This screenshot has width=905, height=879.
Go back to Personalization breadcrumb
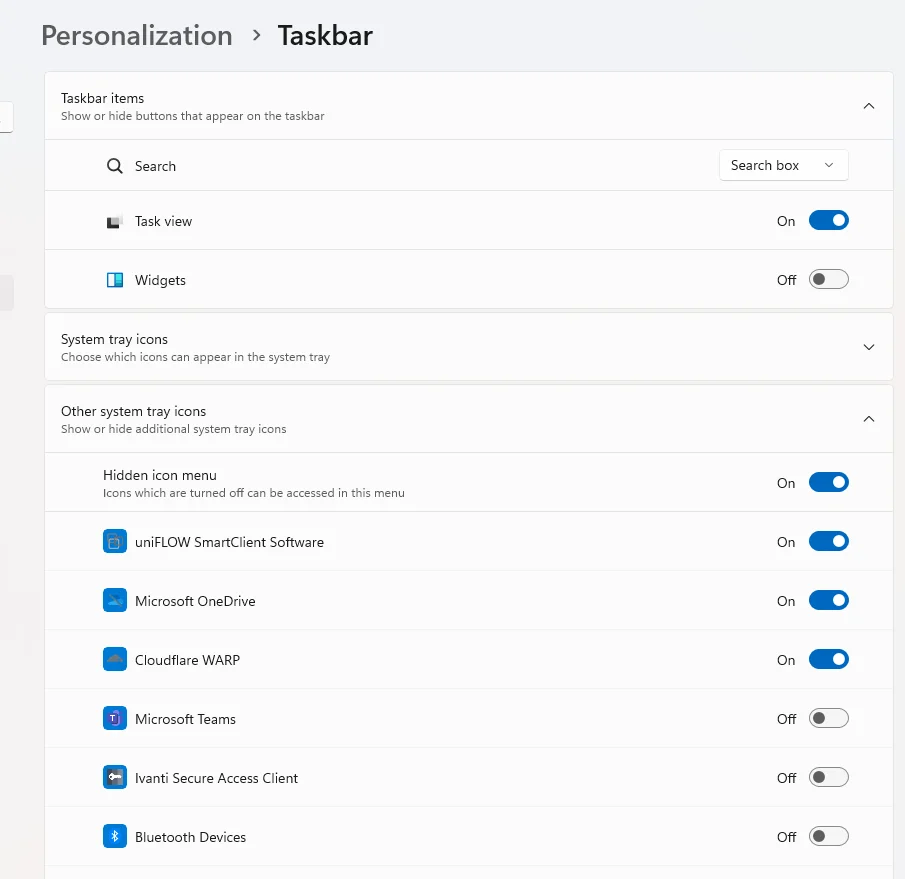pos(137,36)
